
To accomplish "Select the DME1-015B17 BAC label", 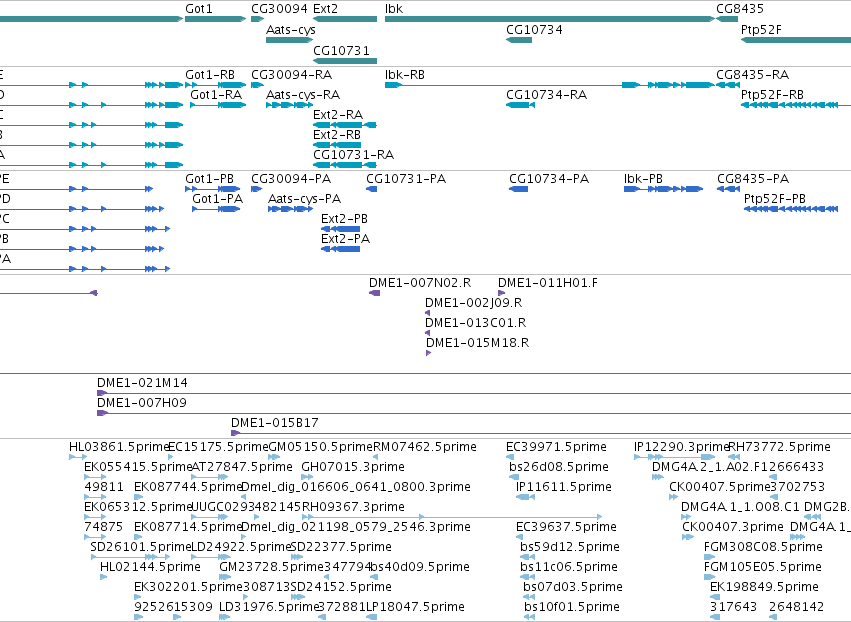I will coord(275,423).
